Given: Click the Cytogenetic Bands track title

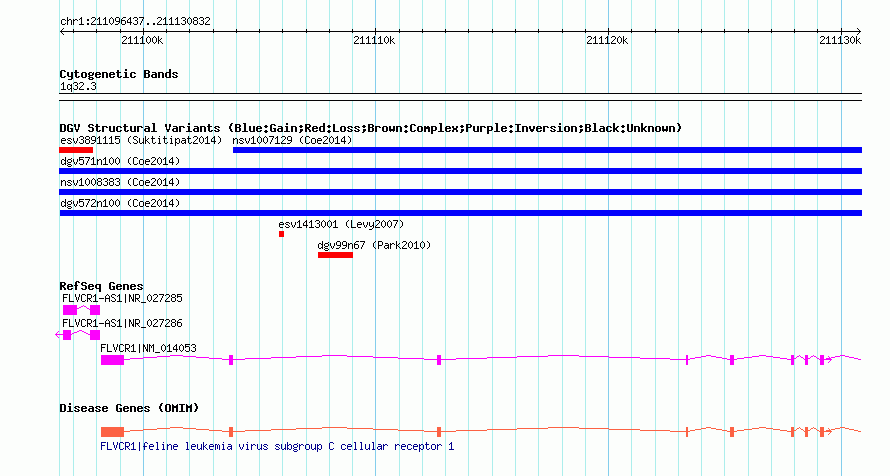Looking at the screenshot, I should point(119,74).
